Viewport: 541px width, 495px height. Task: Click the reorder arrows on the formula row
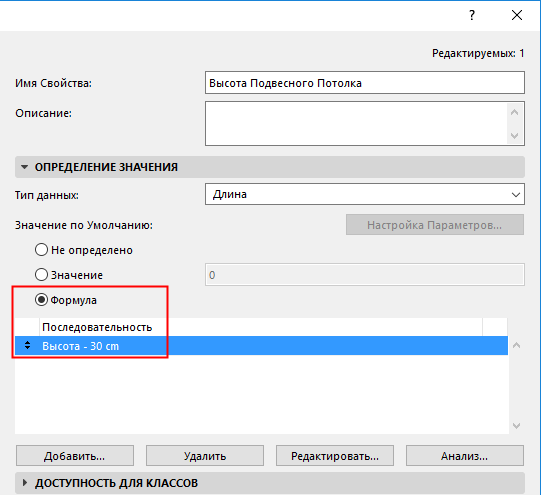click(27, 345)
